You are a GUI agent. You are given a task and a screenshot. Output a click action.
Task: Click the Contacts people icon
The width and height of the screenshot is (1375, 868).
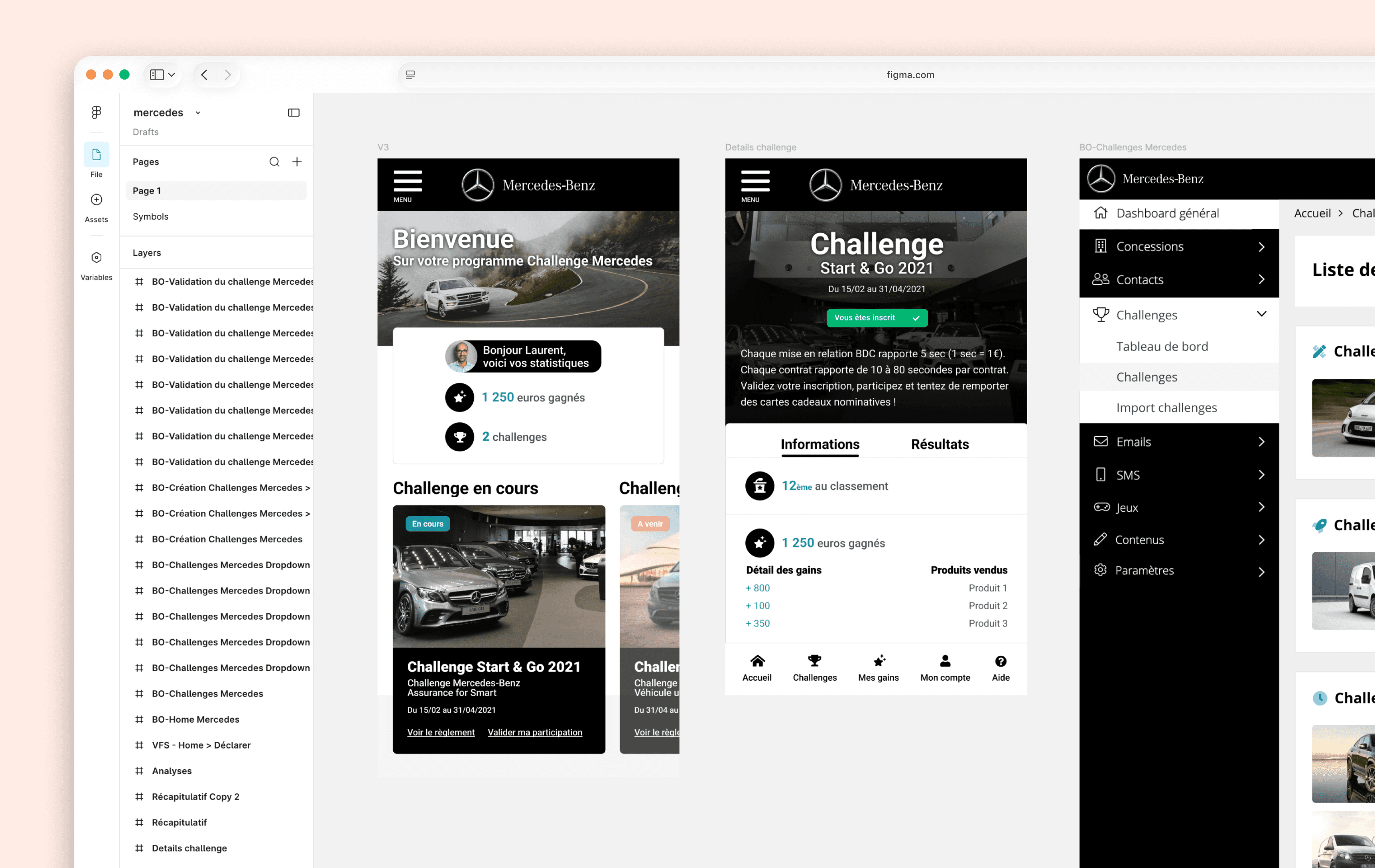click(1101, 279)
